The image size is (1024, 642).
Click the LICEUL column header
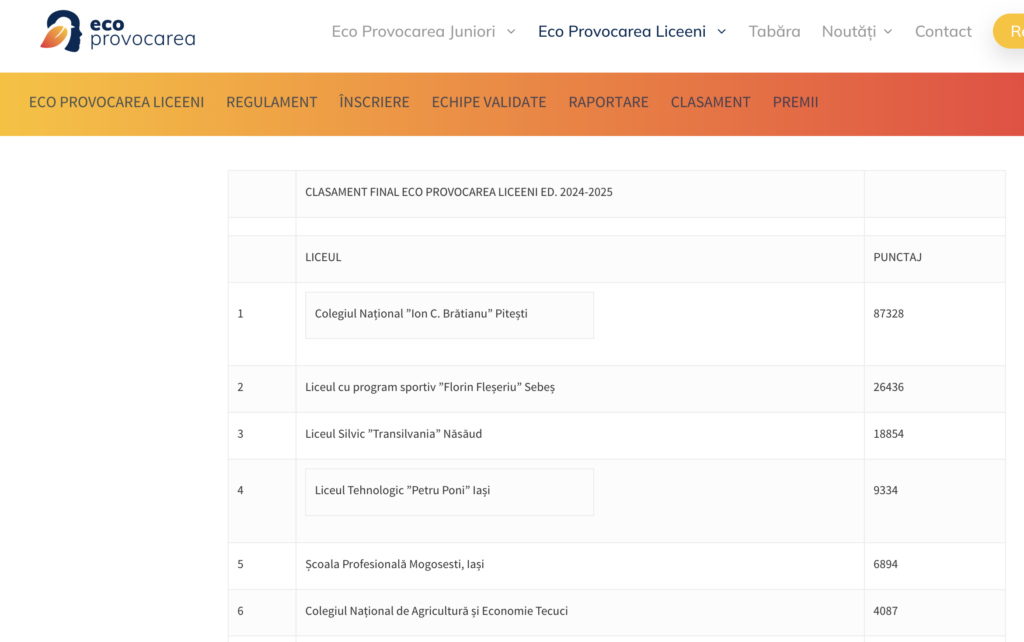point(323,257)
